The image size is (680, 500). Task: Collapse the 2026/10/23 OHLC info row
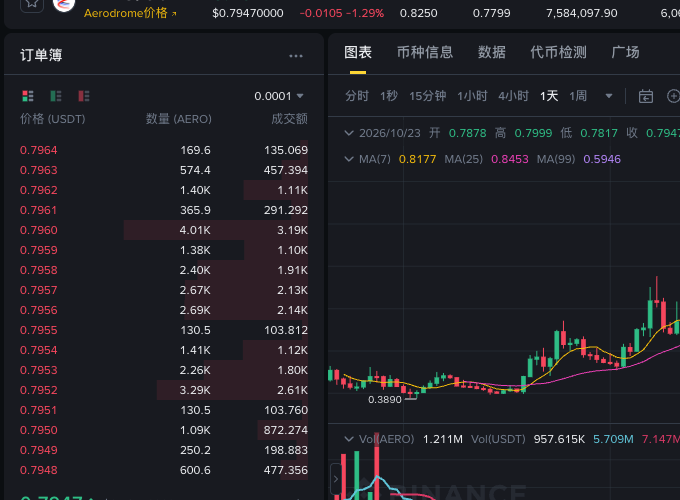[x=349, y=133]
